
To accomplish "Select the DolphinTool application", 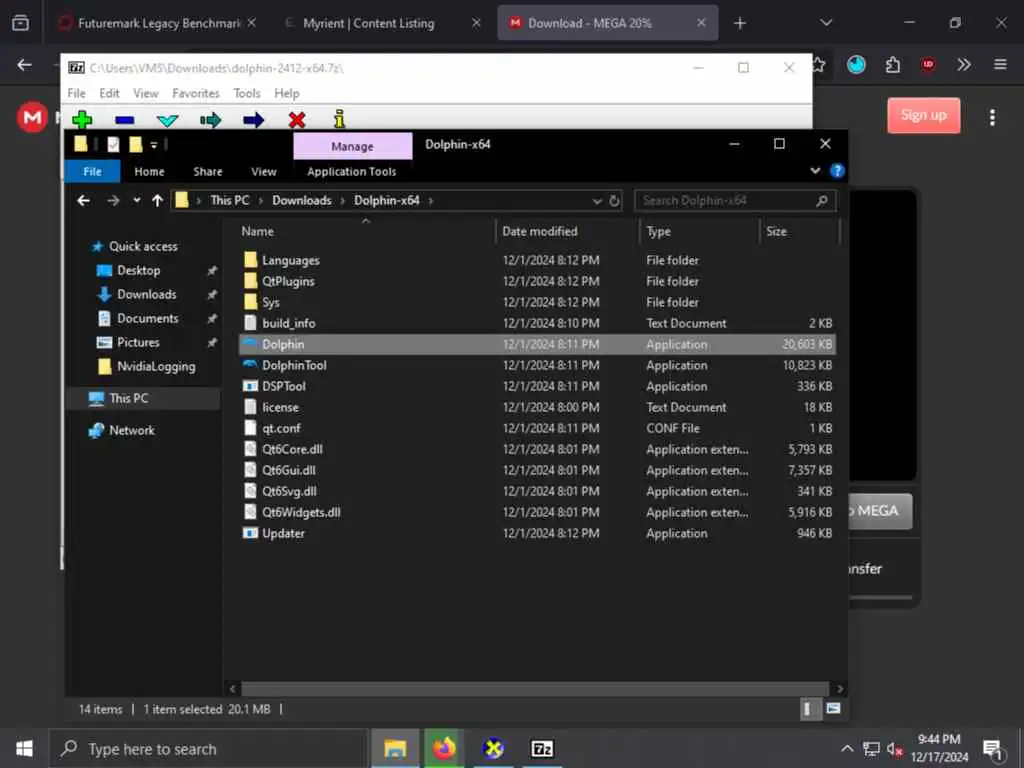I will click(x=294, y=366).
